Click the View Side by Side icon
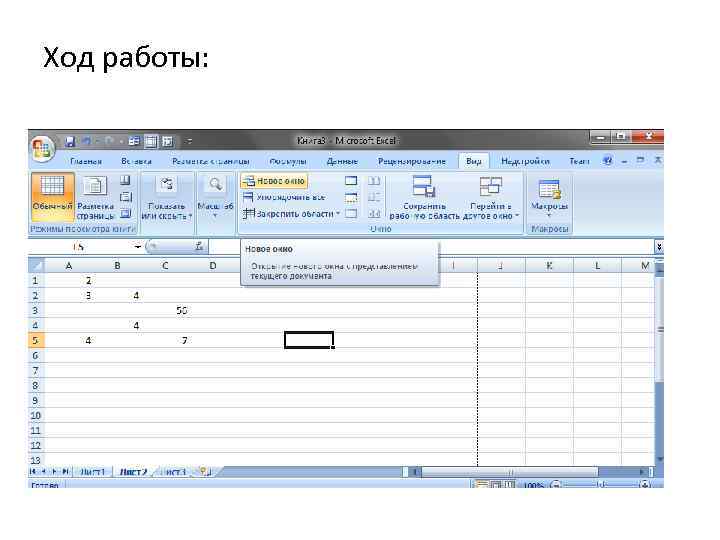The width and height of the screenshot is (720, 540). pos(374,181)
